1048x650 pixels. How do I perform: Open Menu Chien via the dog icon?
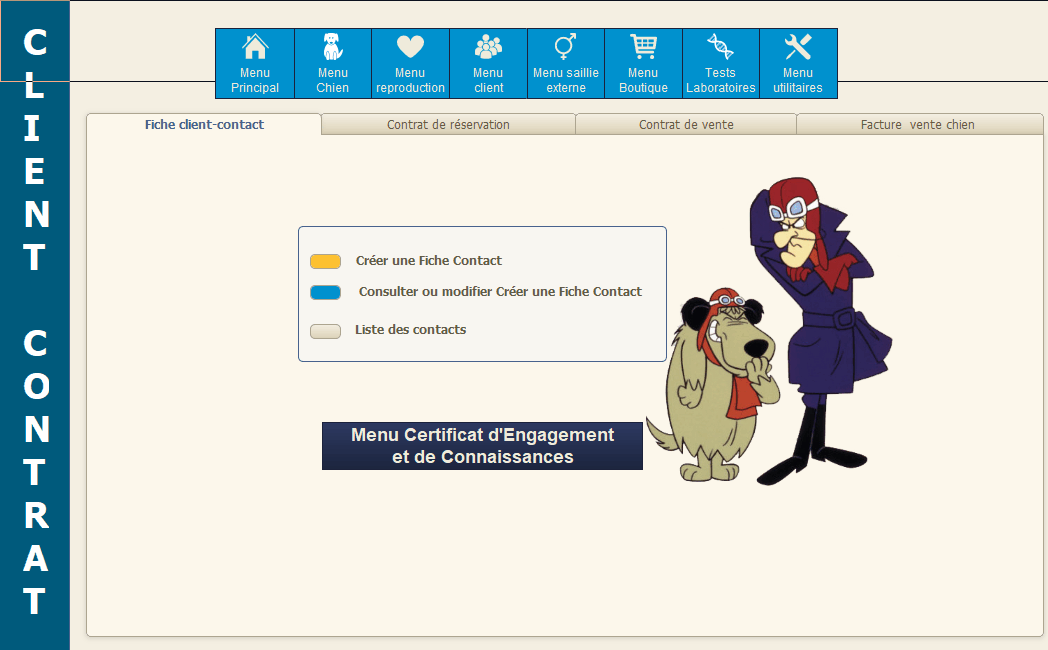point(332,47)
